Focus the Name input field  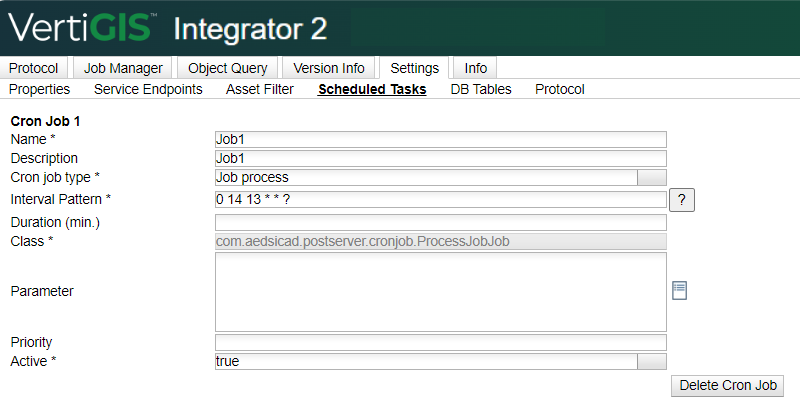[x=441, y=139]
